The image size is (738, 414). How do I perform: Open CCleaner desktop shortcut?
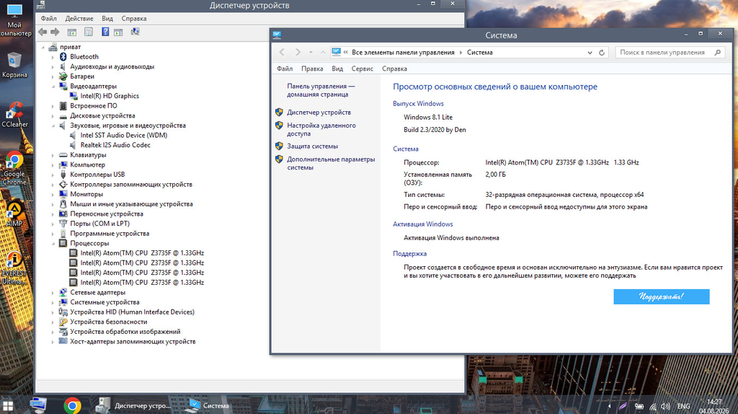point(15,114)
